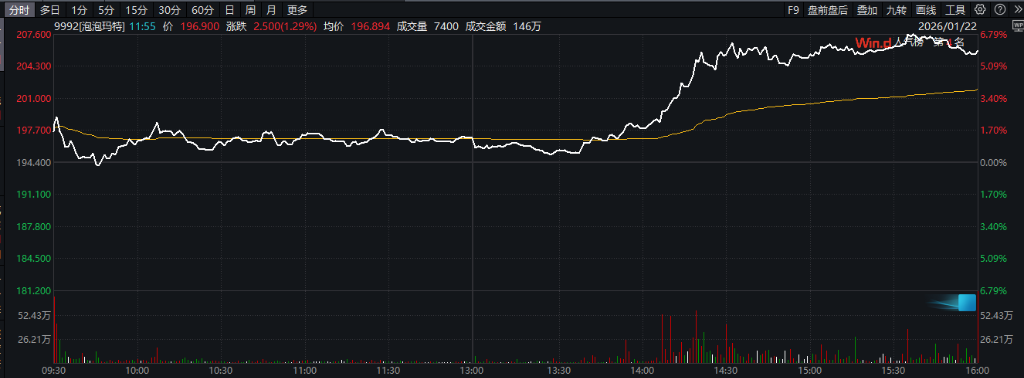The image size is (1024, 378).
Task: Open the 画线 drawing tools
Action: pyautogui.click(x=925, y=10)
